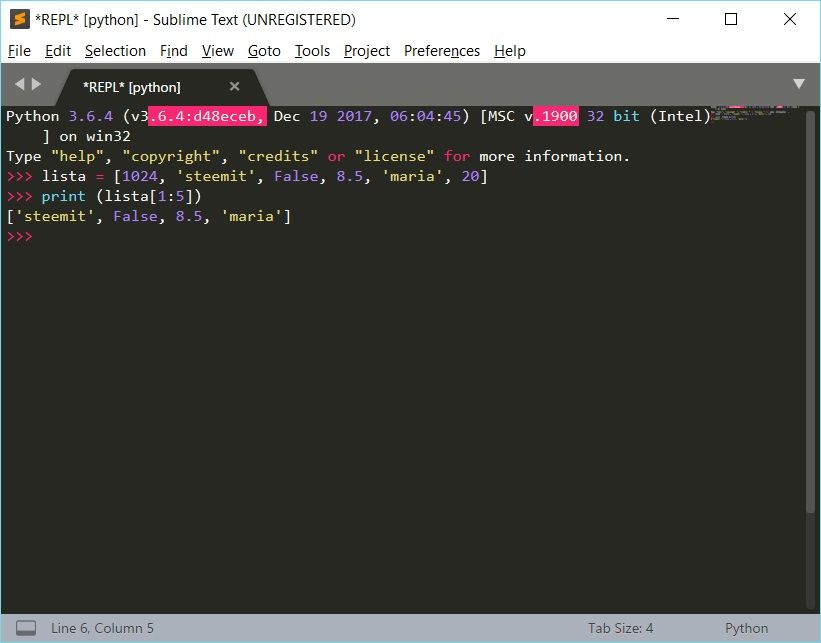Click the vertical scrollbar of the editor
The width and height of the screenshot is (821, 643).
pos(810,311)
